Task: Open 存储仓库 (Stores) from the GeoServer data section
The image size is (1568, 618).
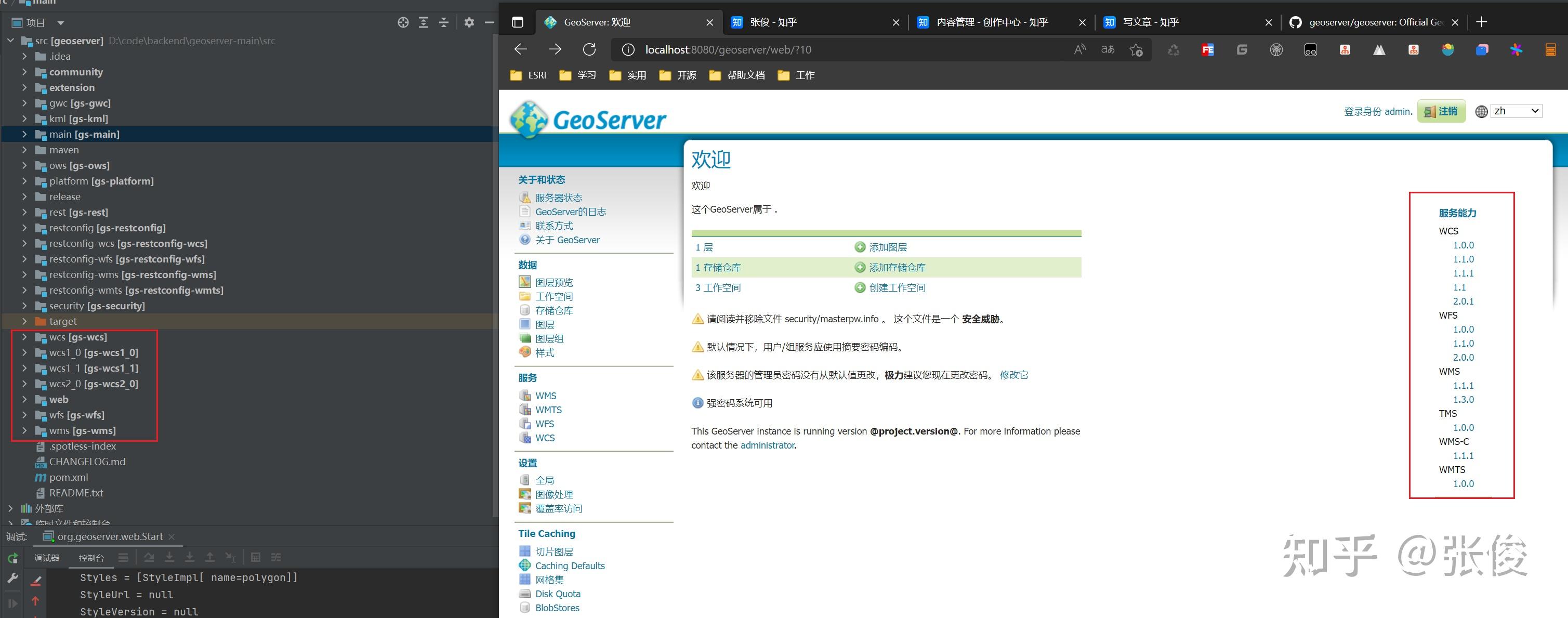Action: tap(554, 310)
